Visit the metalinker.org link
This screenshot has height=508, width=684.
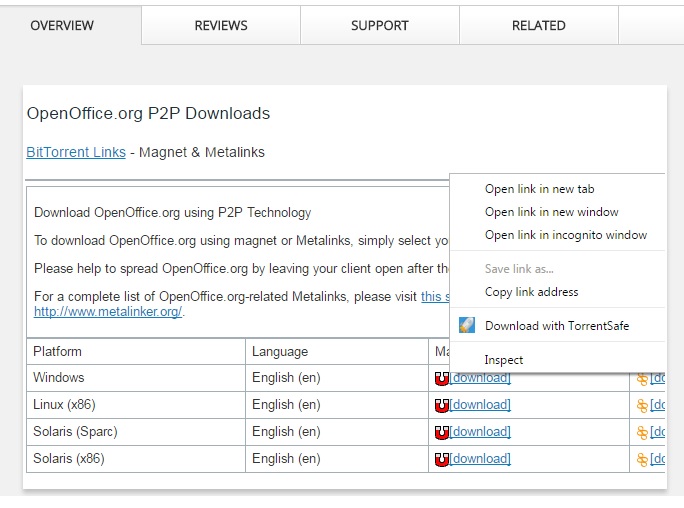click(x=108, y=312)
